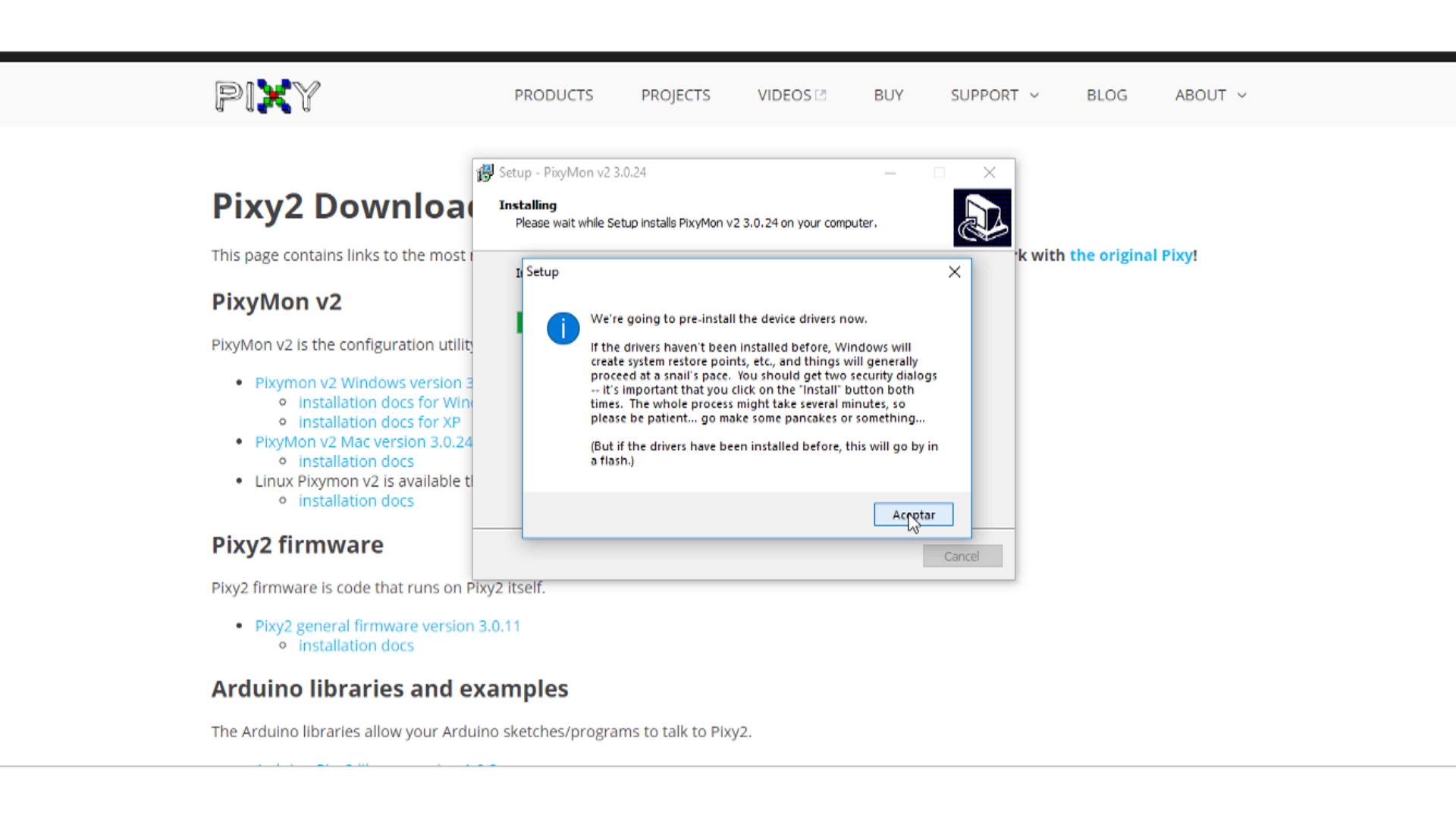Image resolution: width=1456 pixels, height=819 pixels.
Task: Click the Pixy logo in header
Action: point(267,96)
